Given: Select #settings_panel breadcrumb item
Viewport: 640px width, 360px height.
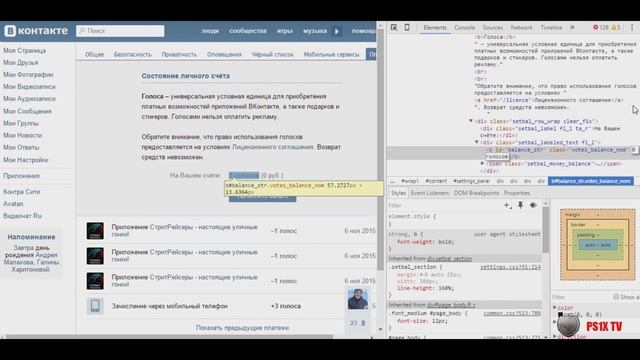Looking at the screenshot, I should tap(471, 181).
